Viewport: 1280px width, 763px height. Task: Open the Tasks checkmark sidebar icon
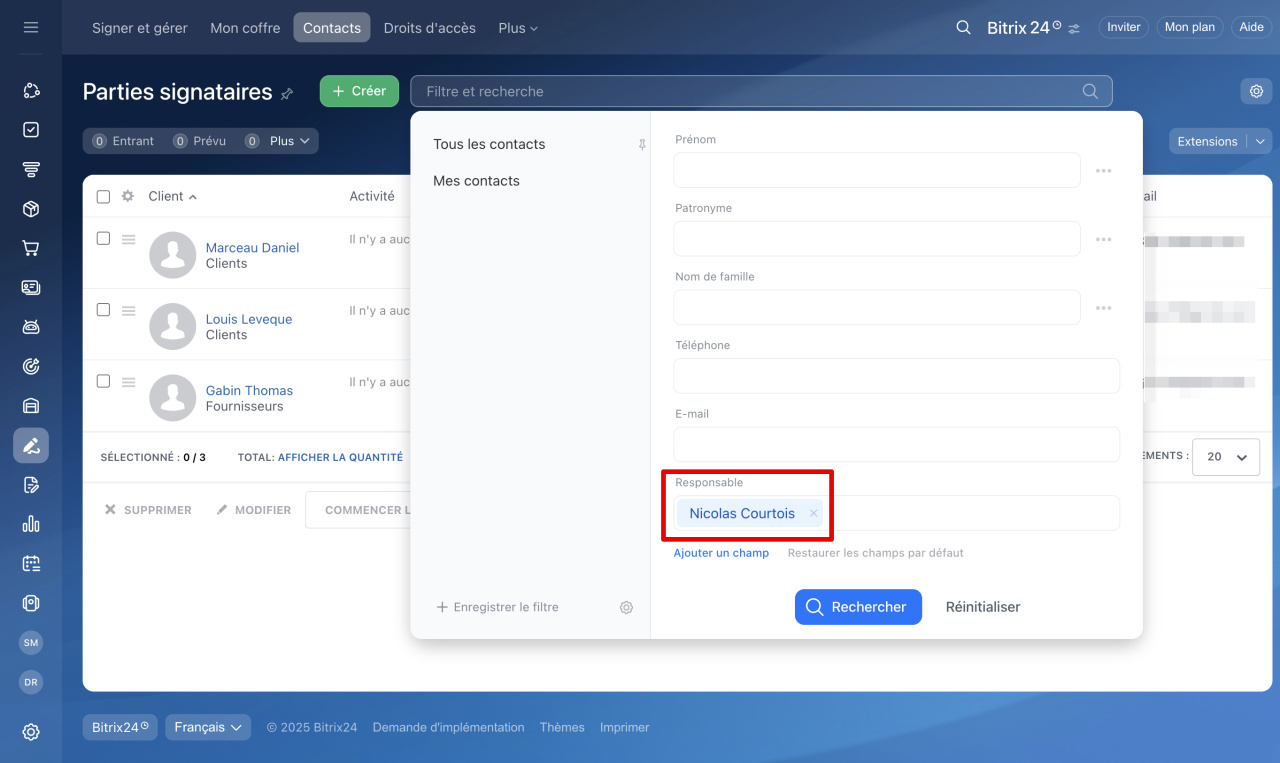(31, 130)
